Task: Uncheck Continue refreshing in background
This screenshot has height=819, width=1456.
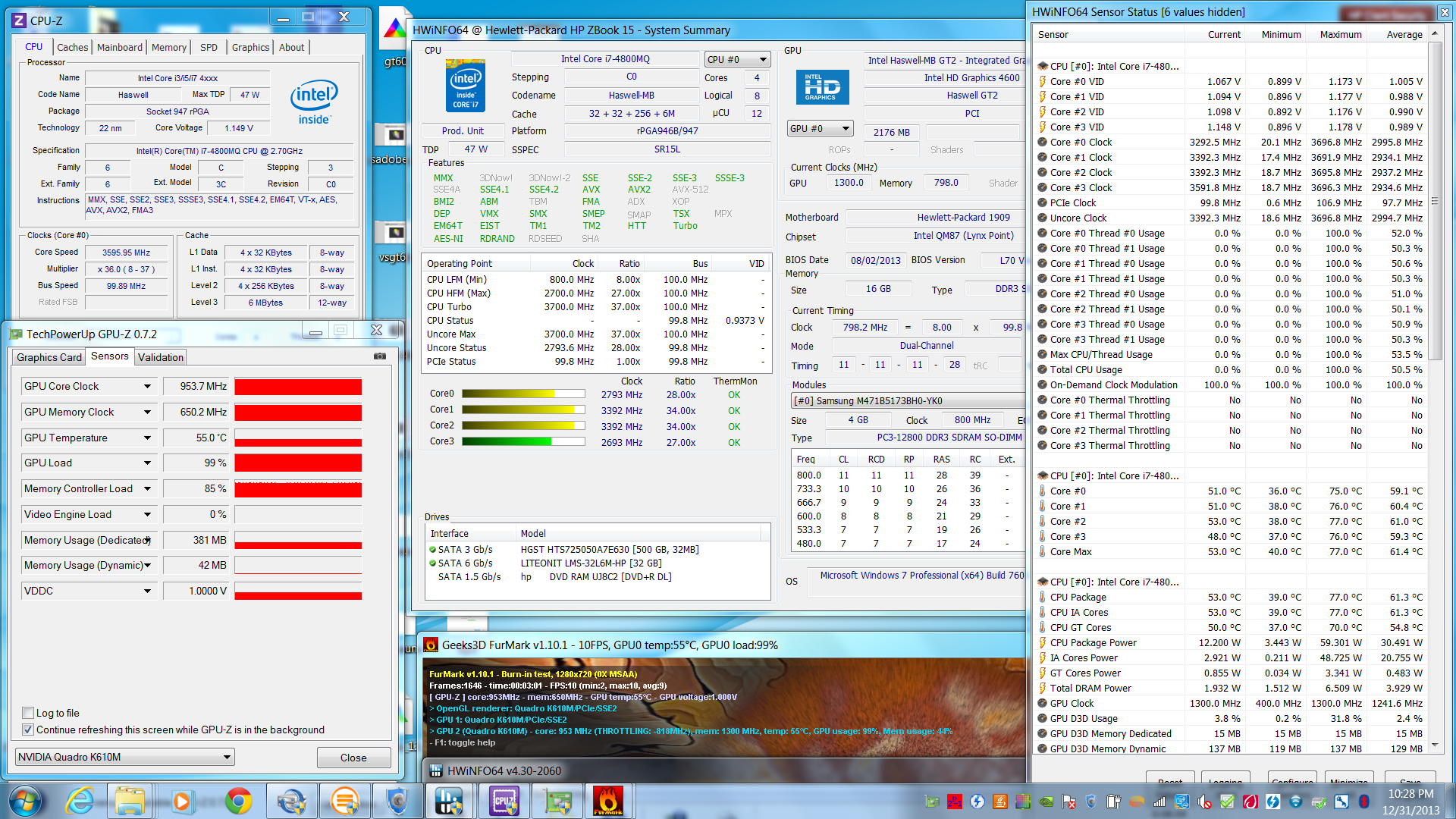Action: 28,730
